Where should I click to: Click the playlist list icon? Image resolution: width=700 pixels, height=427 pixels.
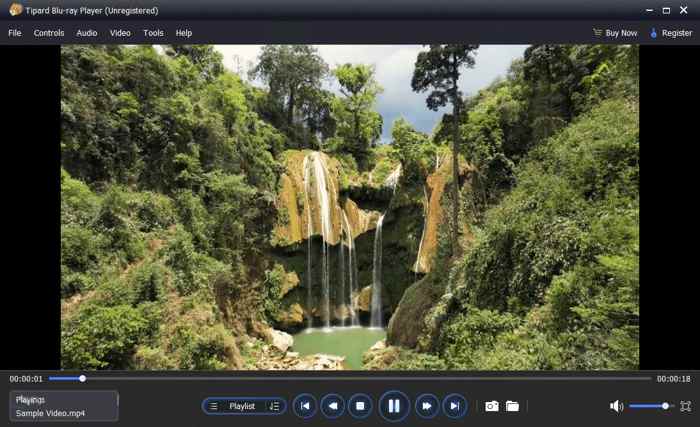(x=213, y=406)
